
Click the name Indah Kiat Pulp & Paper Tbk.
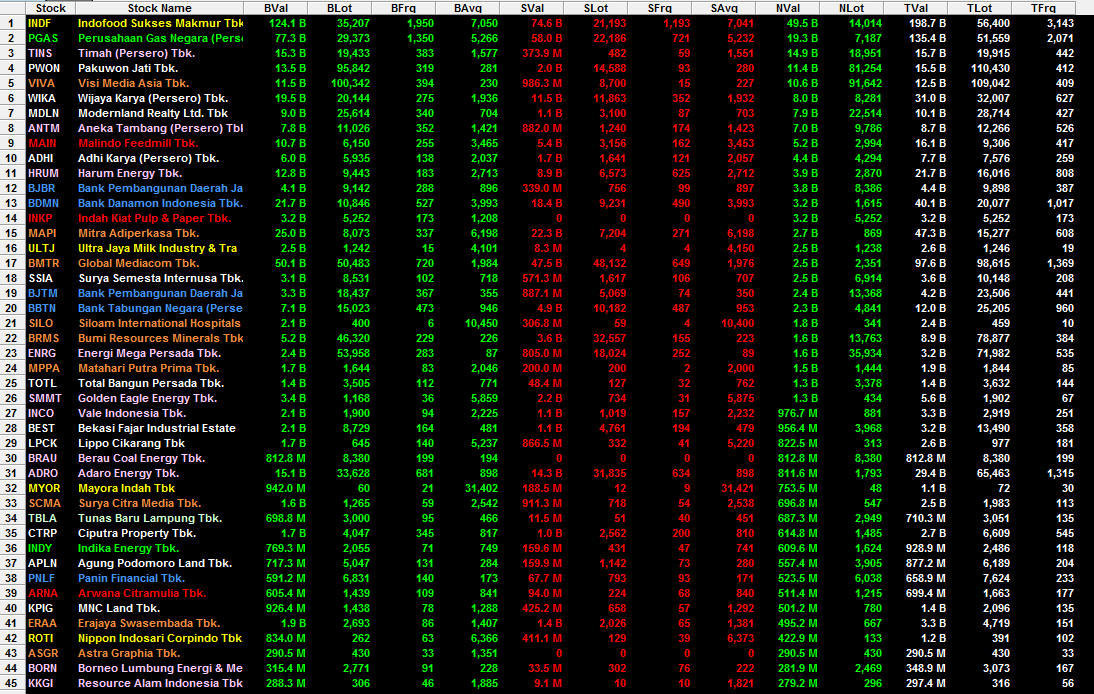(154, 218)
